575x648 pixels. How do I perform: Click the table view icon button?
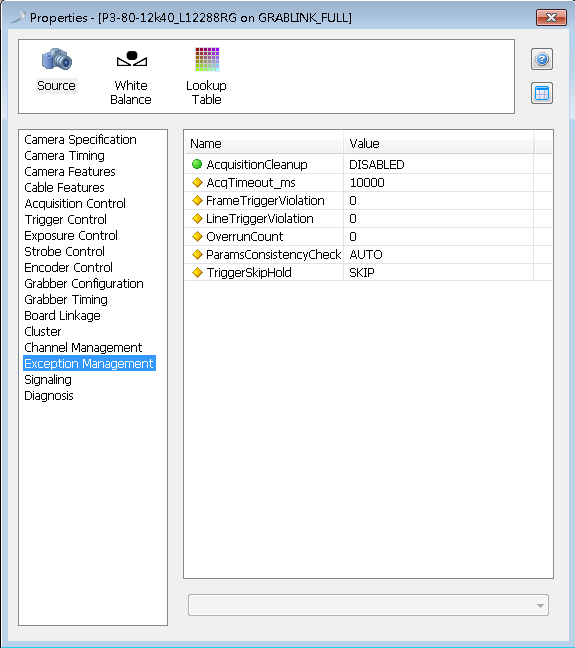(542, 93)
